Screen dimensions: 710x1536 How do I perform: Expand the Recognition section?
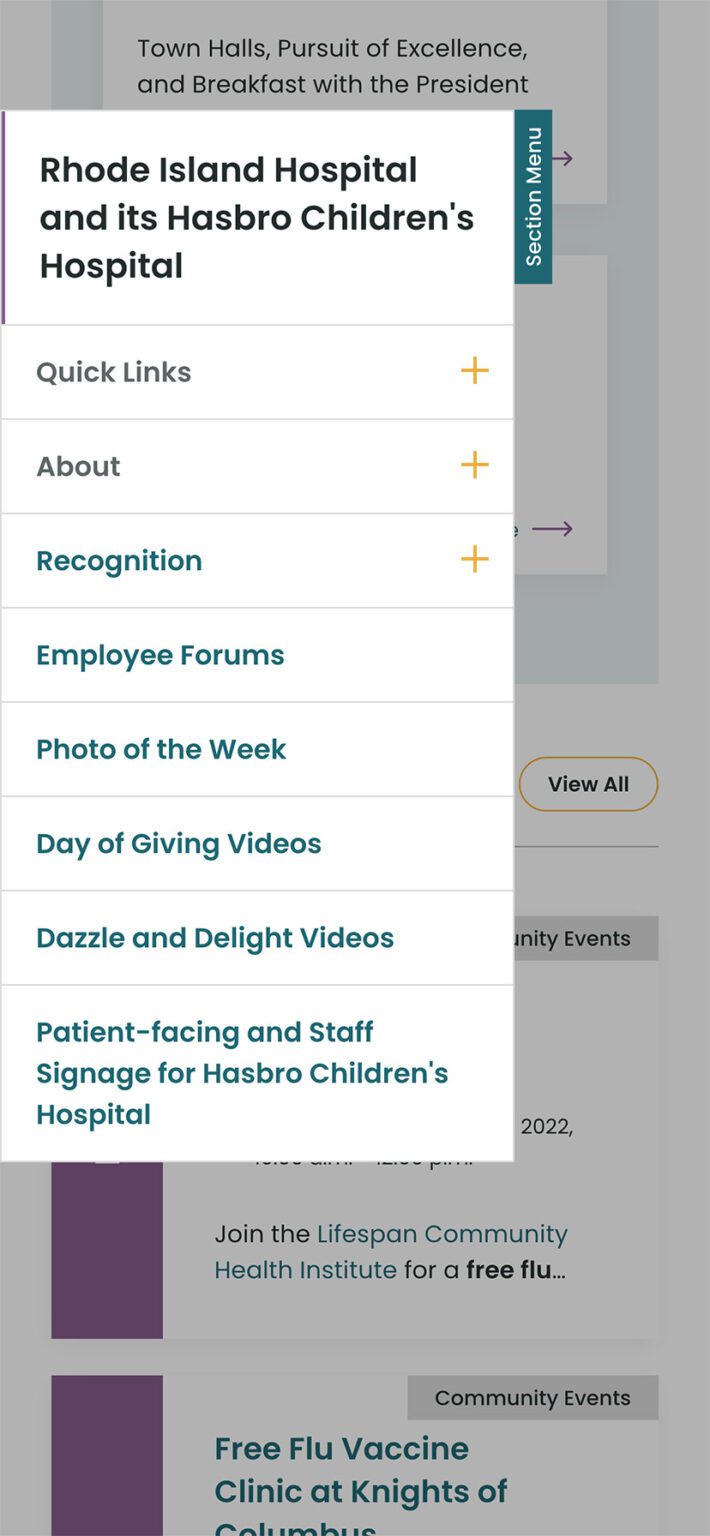click(118, 560)
